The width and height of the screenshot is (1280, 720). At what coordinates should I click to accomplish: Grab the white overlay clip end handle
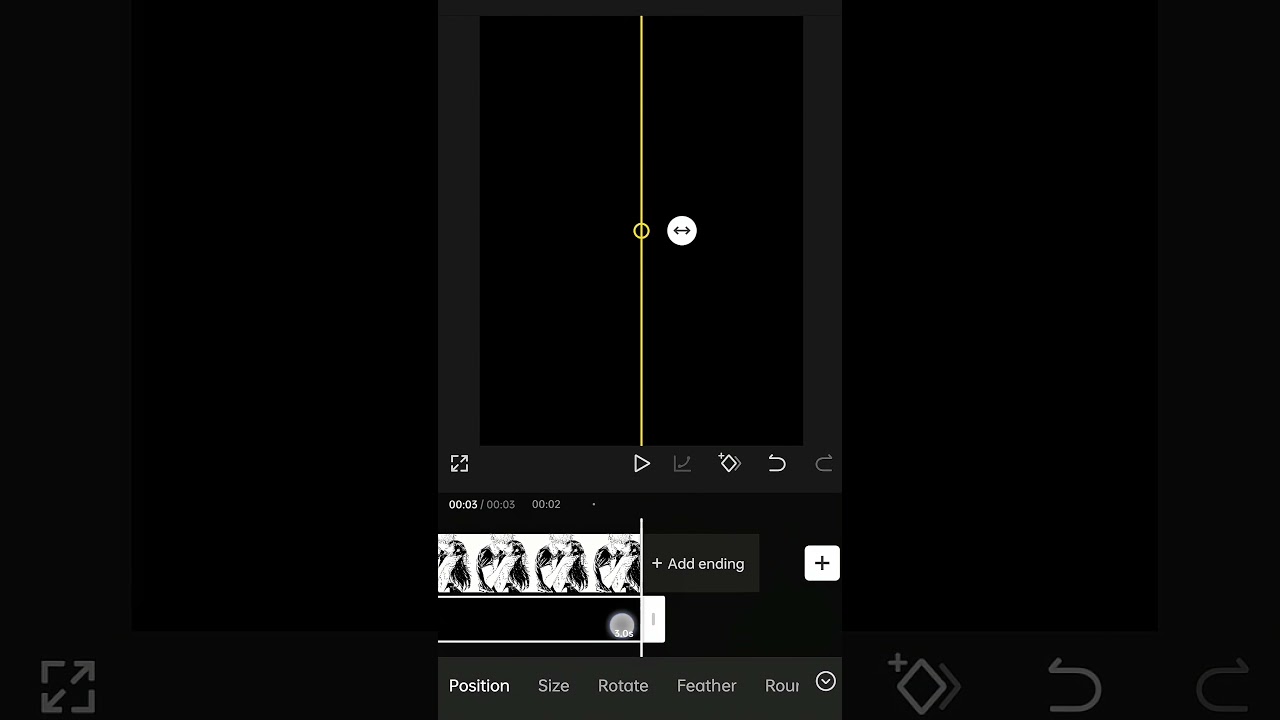click(653, 619)
